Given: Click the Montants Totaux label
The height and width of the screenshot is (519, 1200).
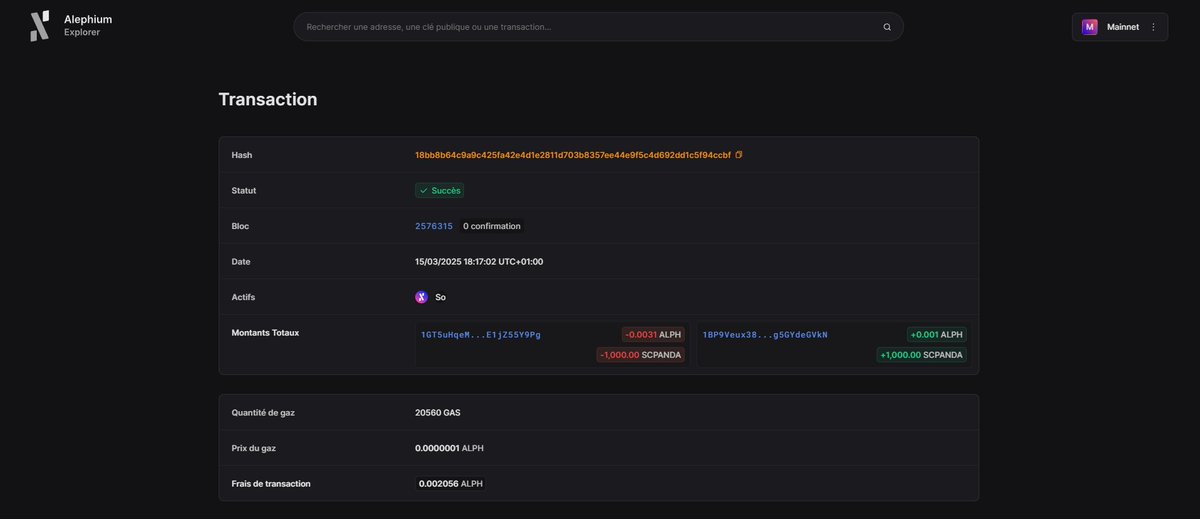Looking at the screenshot, I should tap(265, 332).
